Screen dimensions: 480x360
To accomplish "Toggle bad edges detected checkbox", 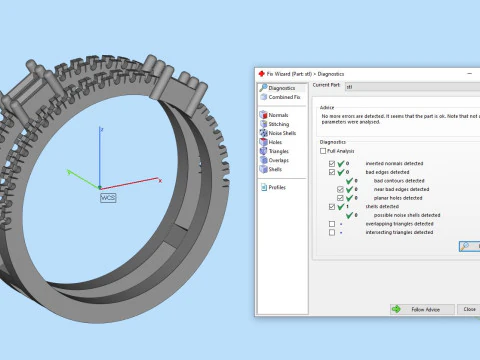I will [x=332, y=172].
